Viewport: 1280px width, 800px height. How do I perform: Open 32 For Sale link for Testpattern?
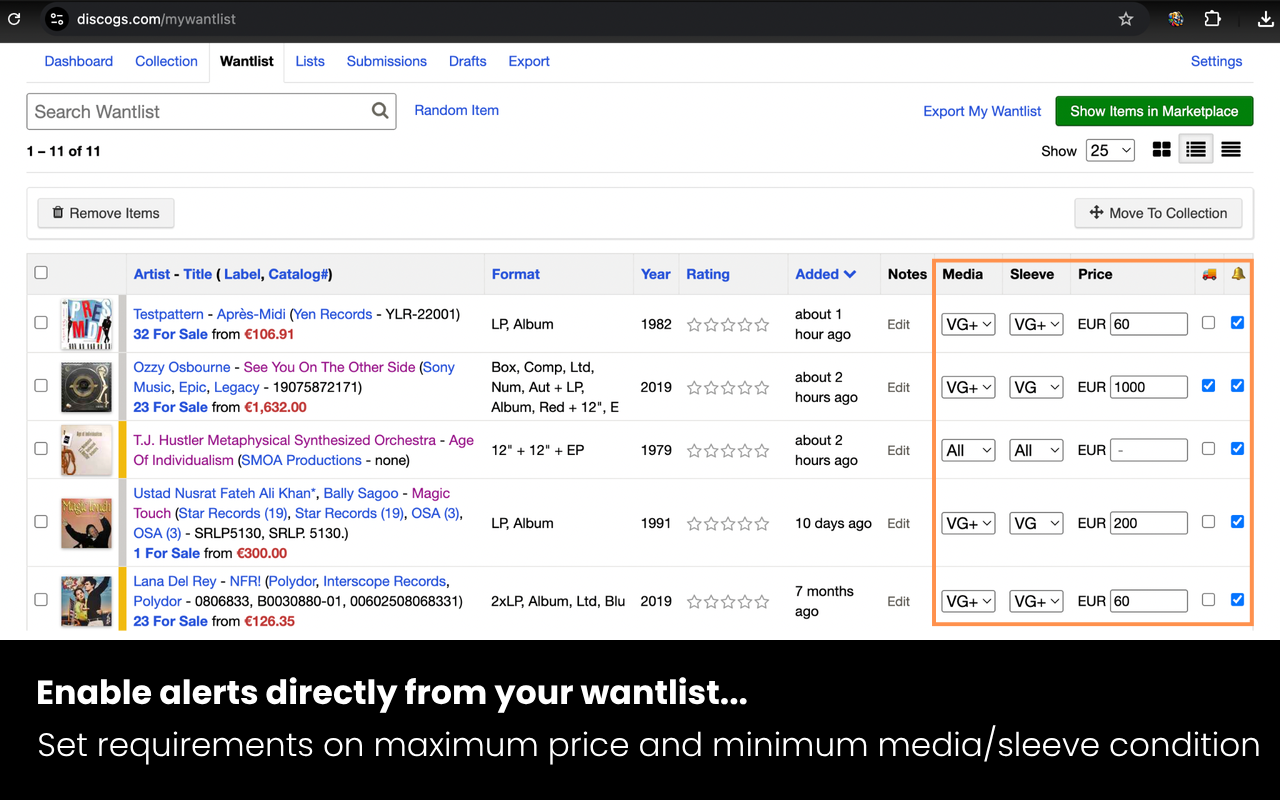171,334
